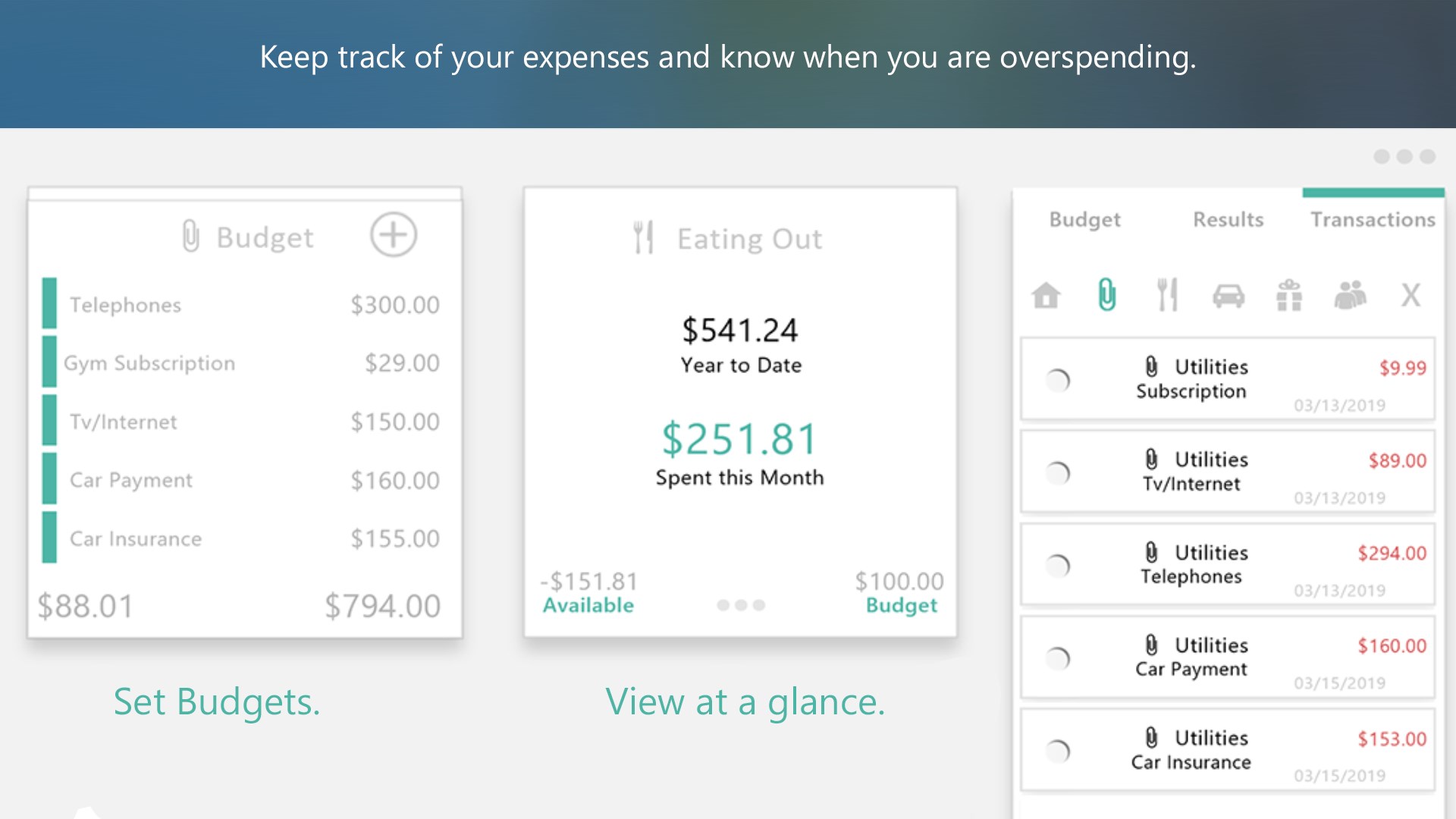Toggle the Utilities Subscription transaction circle
Screen dimensions: 1456x819
click(x=1058, y=380)
